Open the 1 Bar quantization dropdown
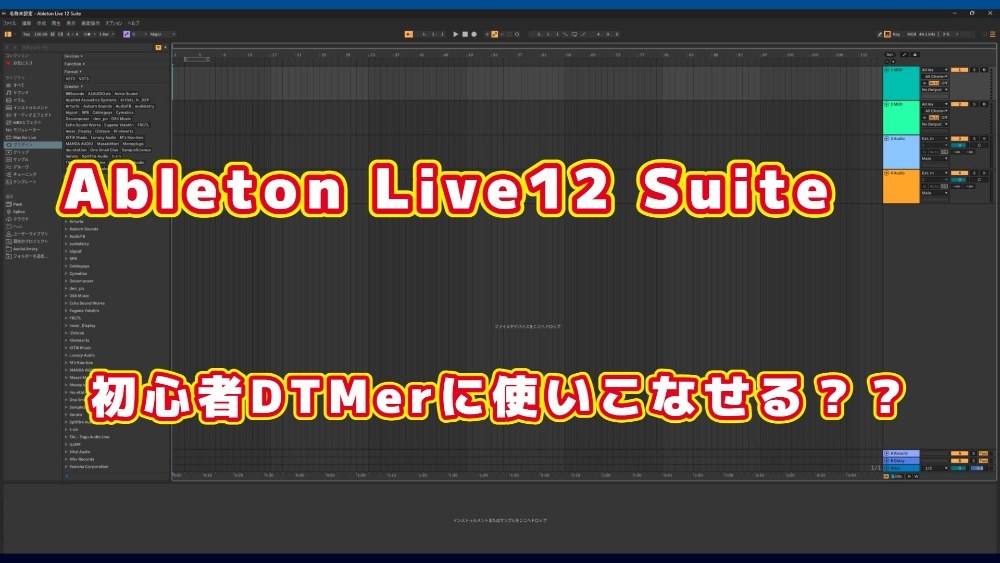 (x=106, y=34)
